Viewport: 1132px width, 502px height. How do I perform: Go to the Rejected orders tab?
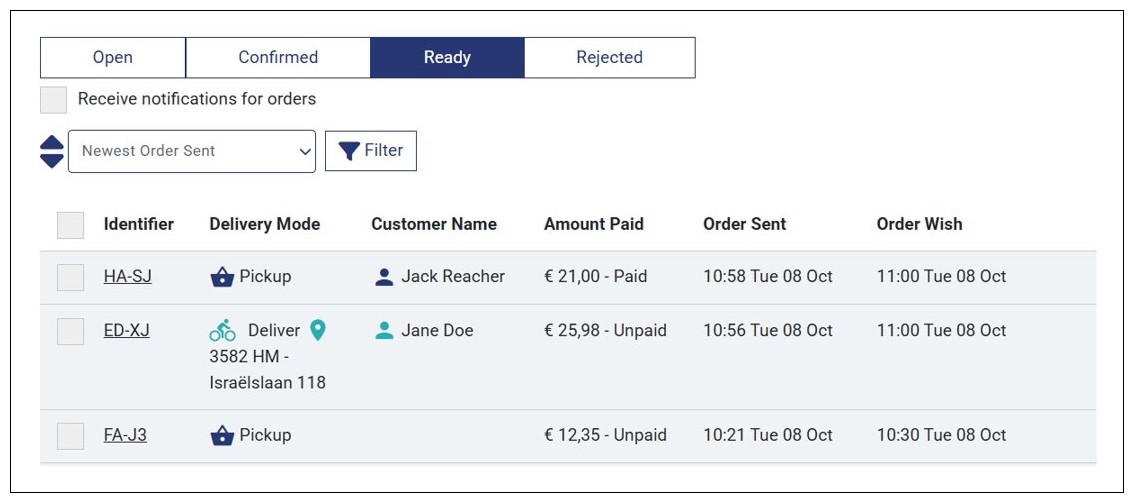tap(609, 58)
